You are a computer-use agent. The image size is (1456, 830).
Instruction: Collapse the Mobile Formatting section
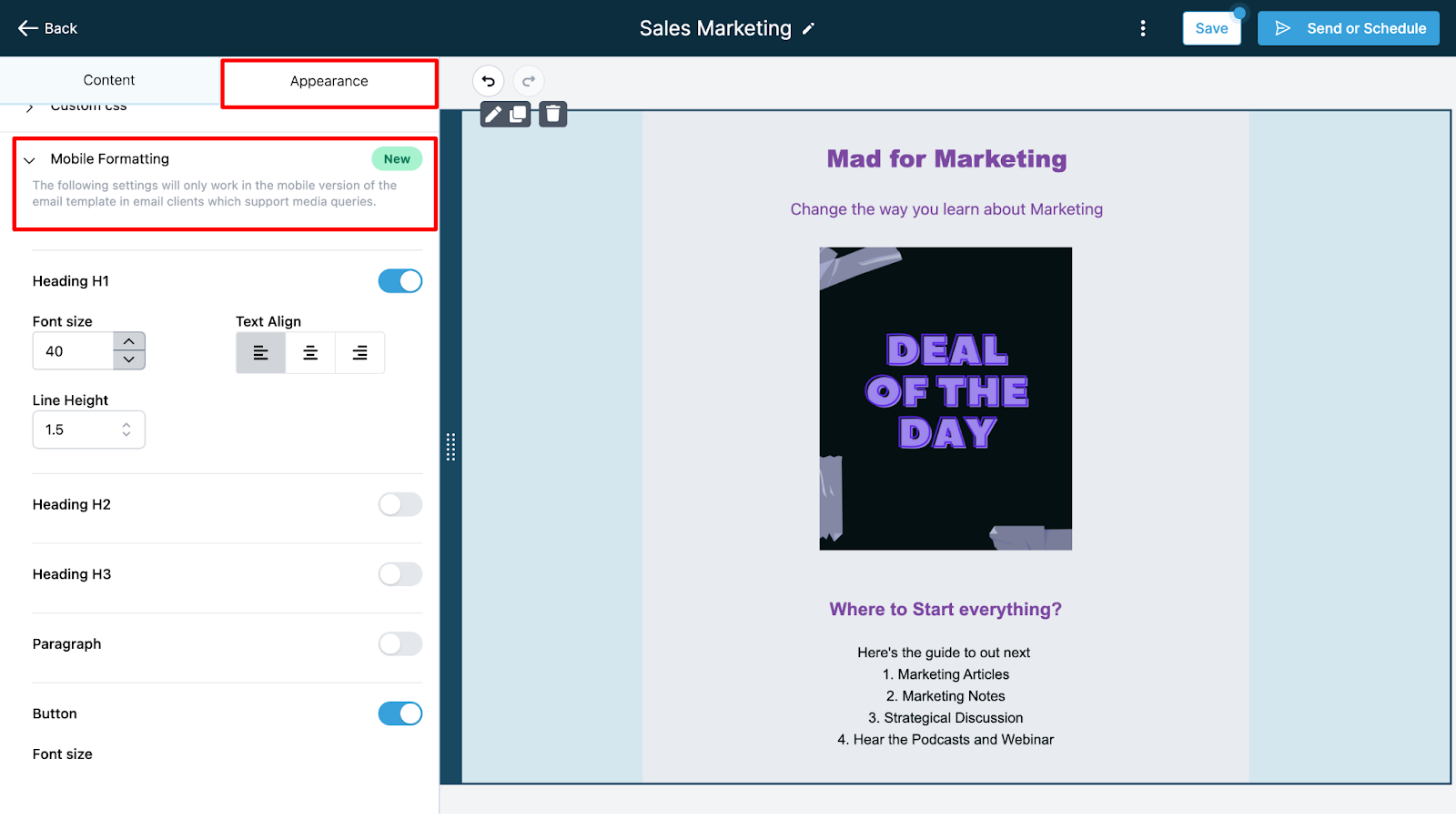[30, 160]
